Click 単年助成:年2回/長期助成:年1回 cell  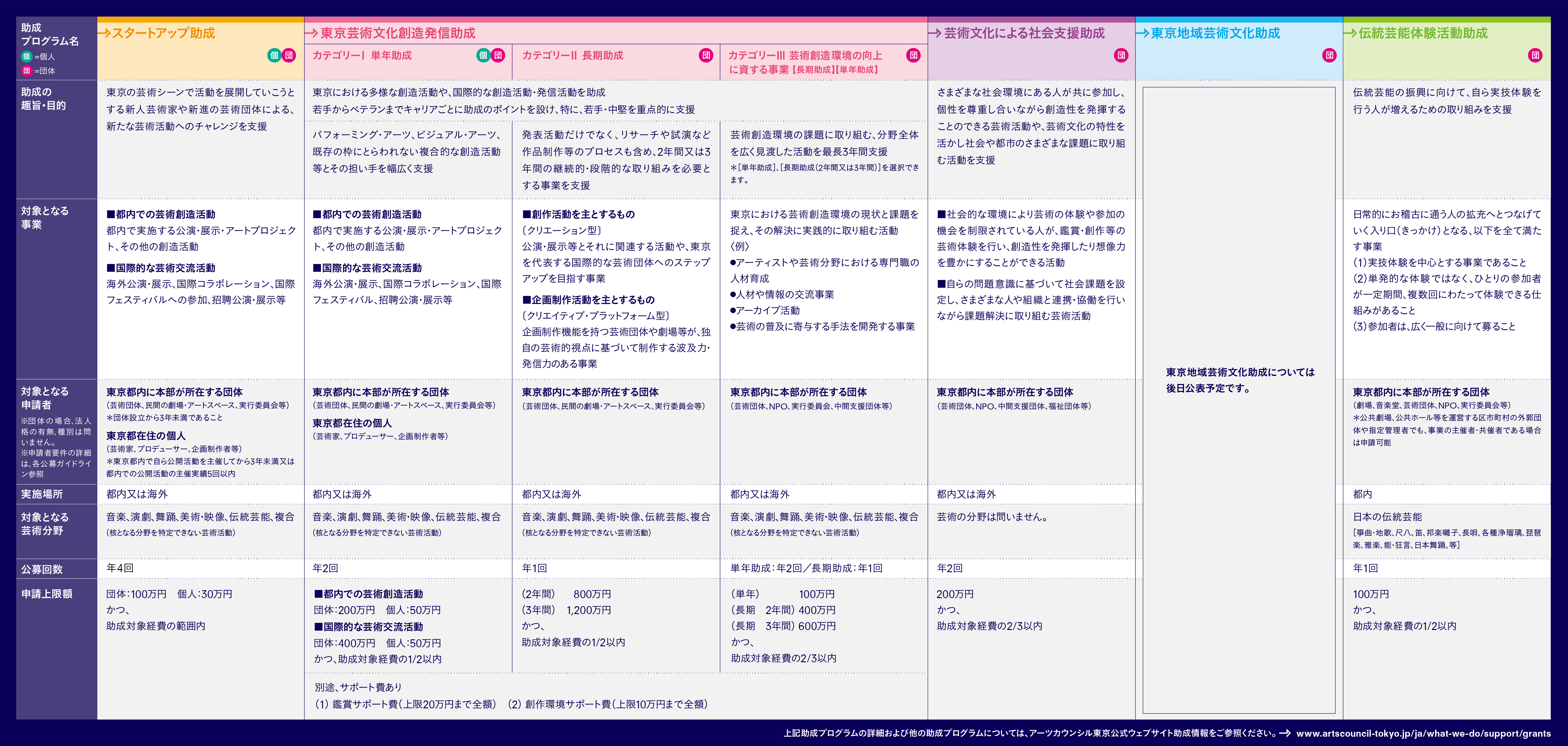806,568
